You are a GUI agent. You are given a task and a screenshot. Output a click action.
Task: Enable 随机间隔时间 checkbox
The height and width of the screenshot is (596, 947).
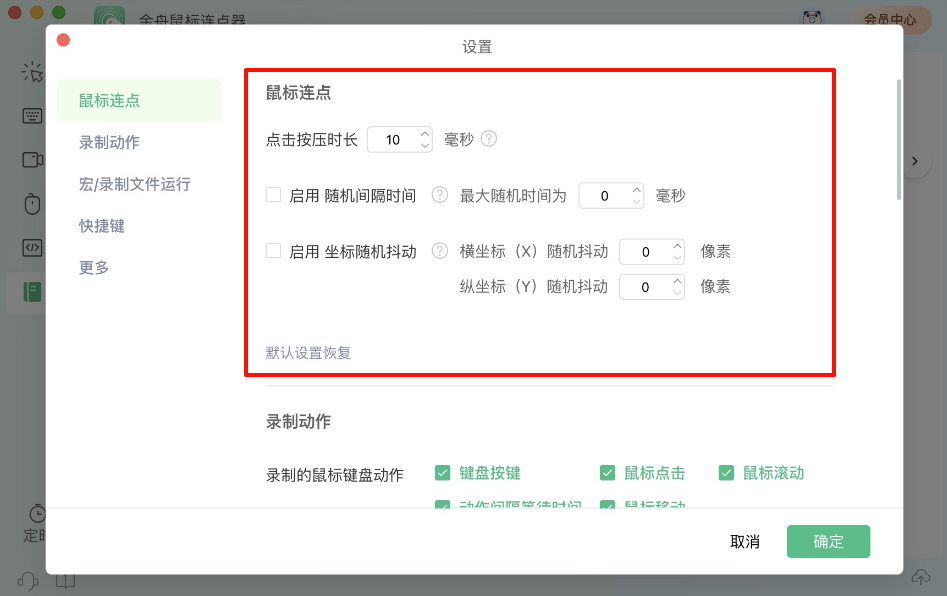click(x=274, y=194)
